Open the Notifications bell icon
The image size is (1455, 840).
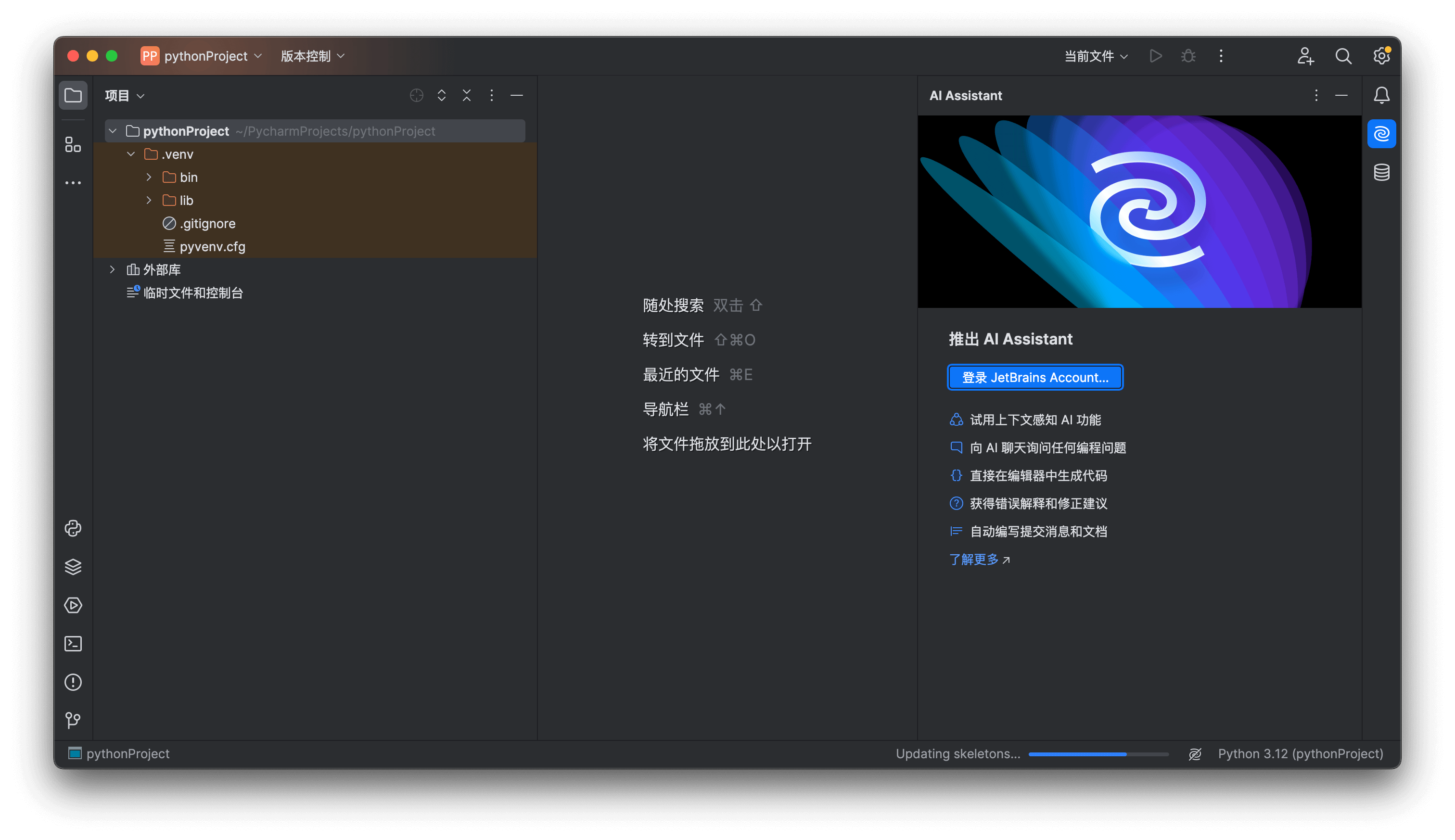tap(1382, 95)
